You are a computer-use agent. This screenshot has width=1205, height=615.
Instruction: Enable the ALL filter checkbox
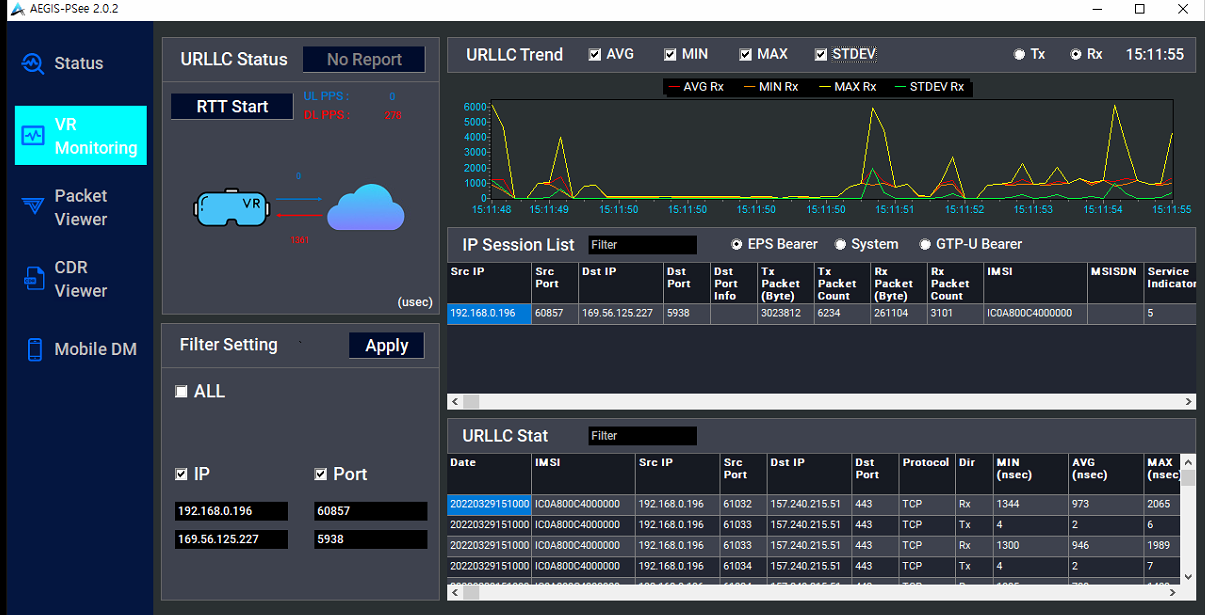click(181, 391)
